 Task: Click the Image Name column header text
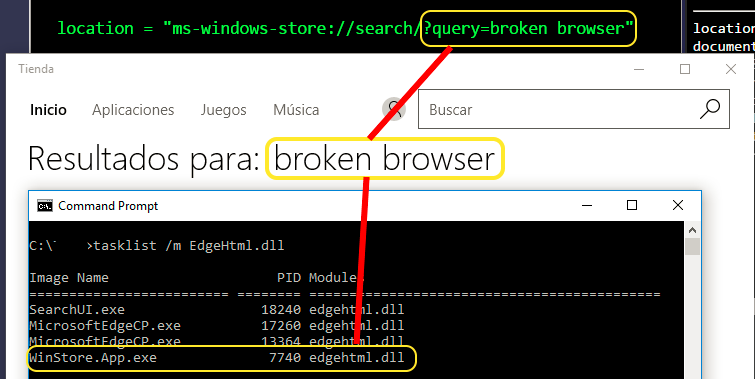pos(69,278)
